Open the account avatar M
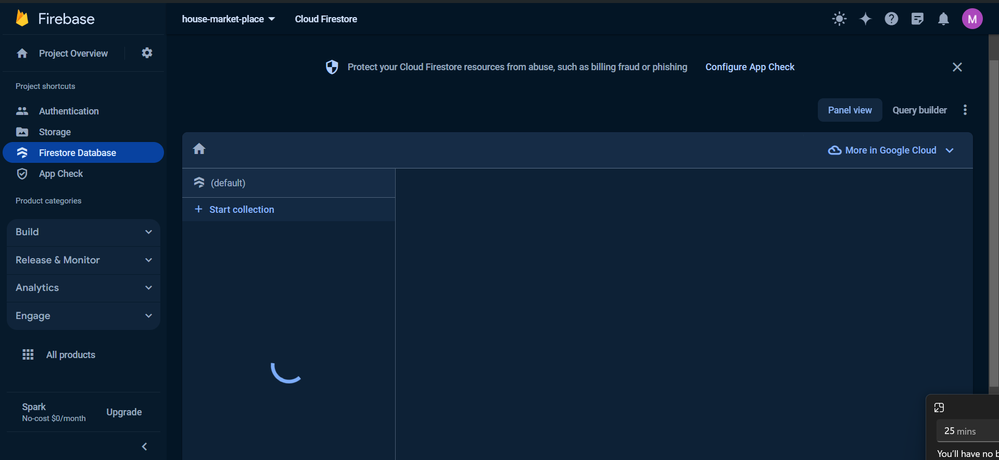Screen dimensions: 999x460 (972, 19)
